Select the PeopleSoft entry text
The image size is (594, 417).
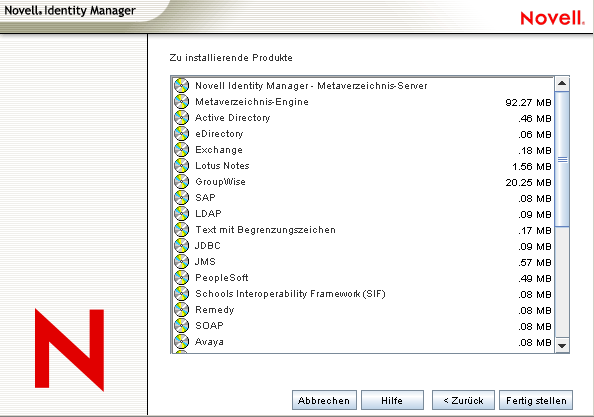222,278
